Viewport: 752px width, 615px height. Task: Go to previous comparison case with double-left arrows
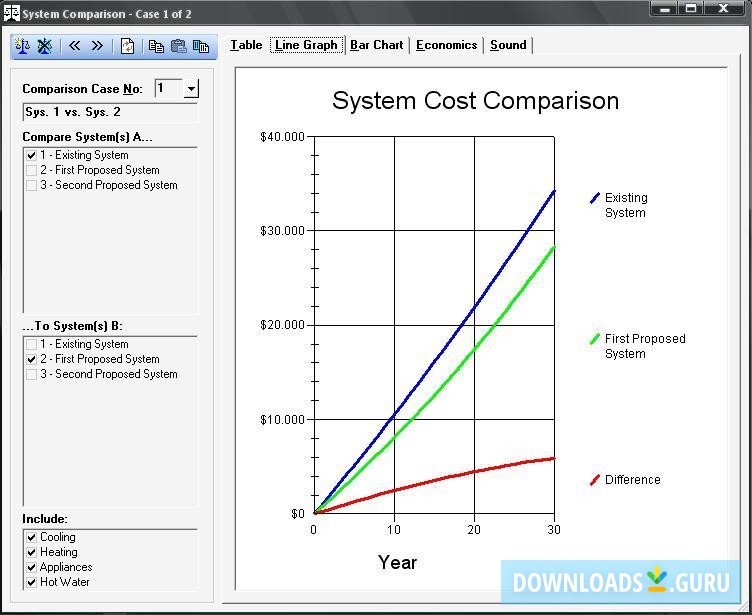pyautogui.click(x=75, y=46)
